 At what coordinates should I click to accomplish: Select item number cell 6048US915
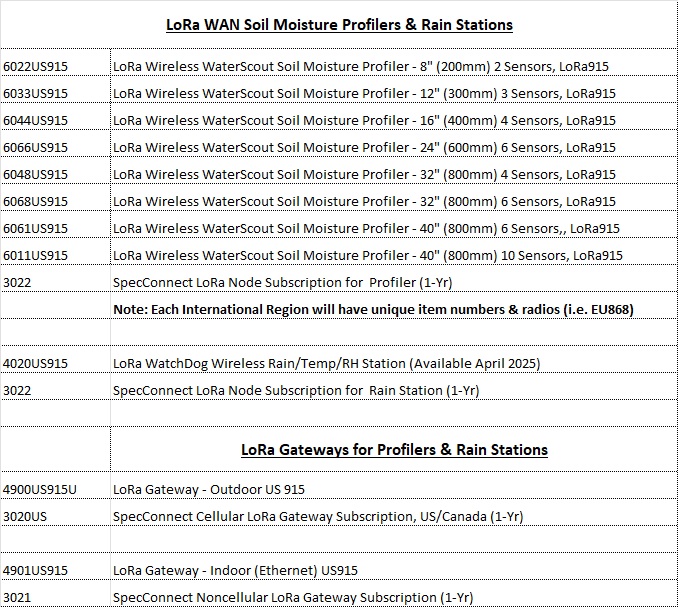[36, 174]
